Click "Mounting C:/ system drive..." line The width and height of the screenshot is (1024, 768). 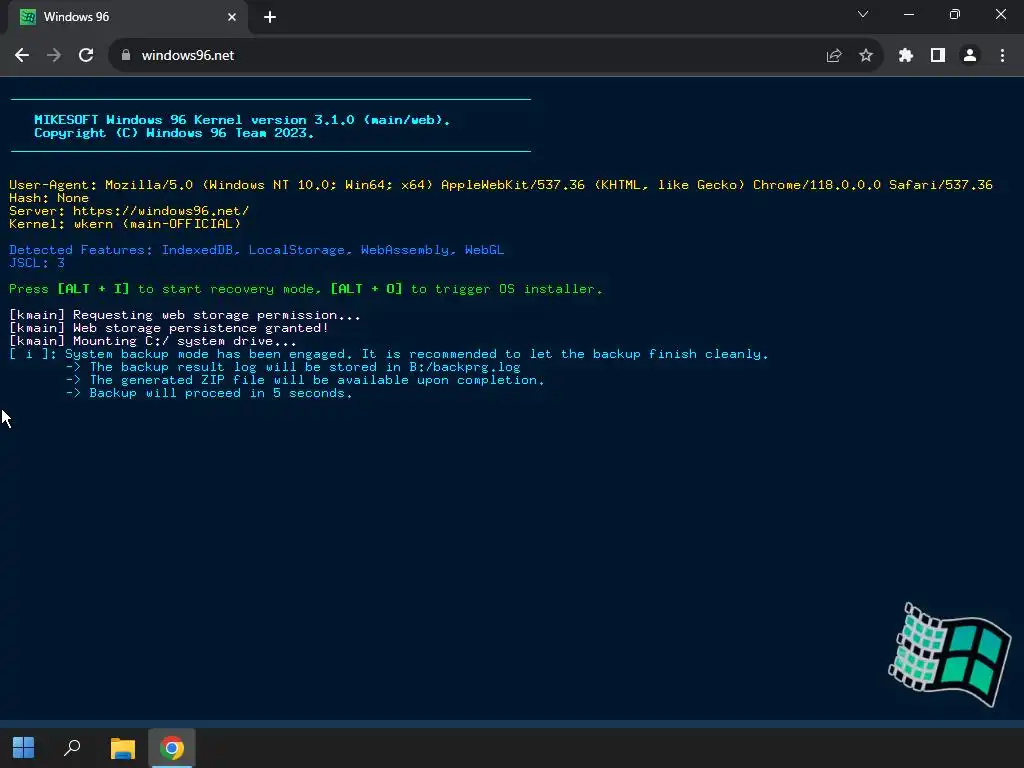tap(153, 342)
